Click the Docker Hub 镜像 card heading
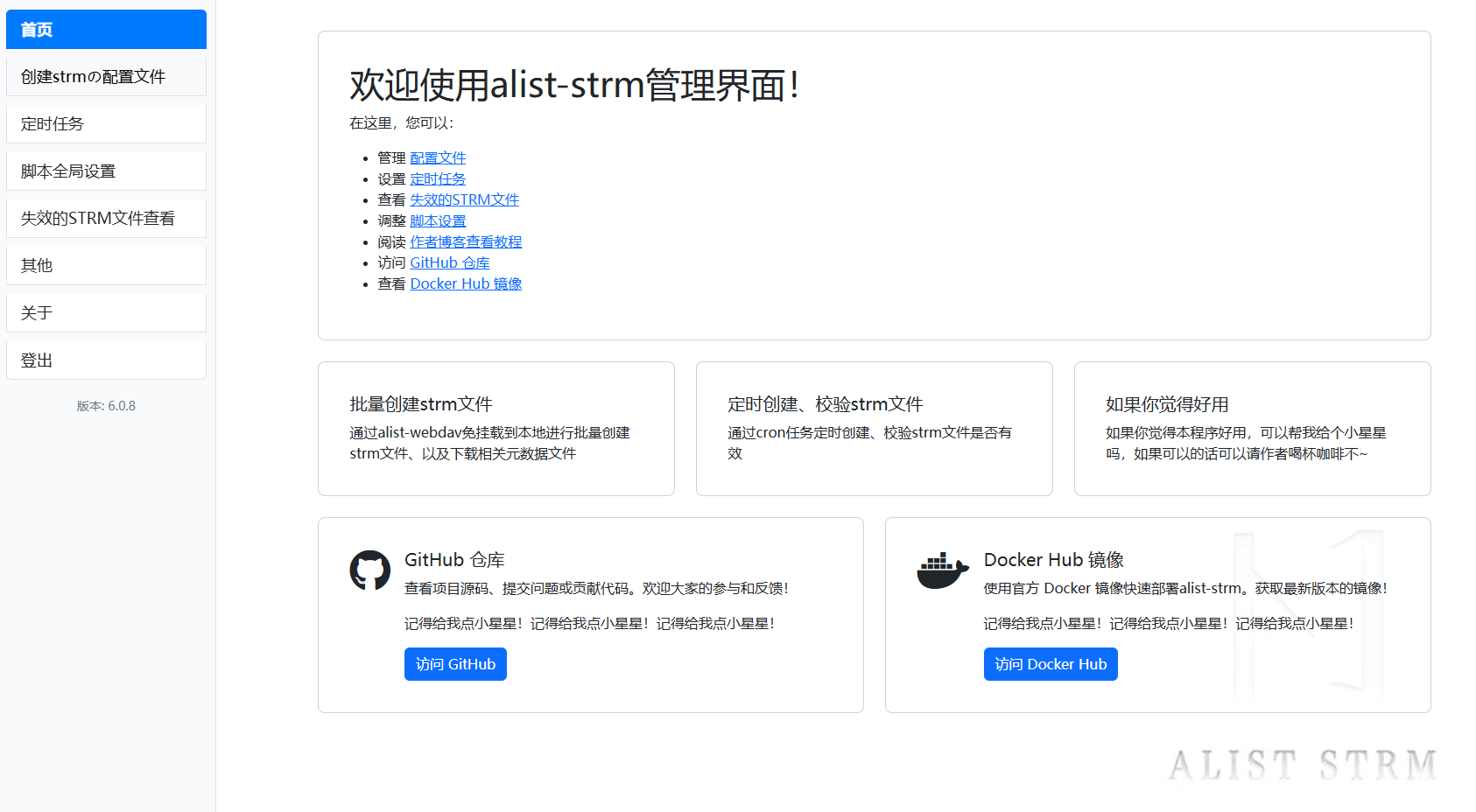 [1054, 560]
